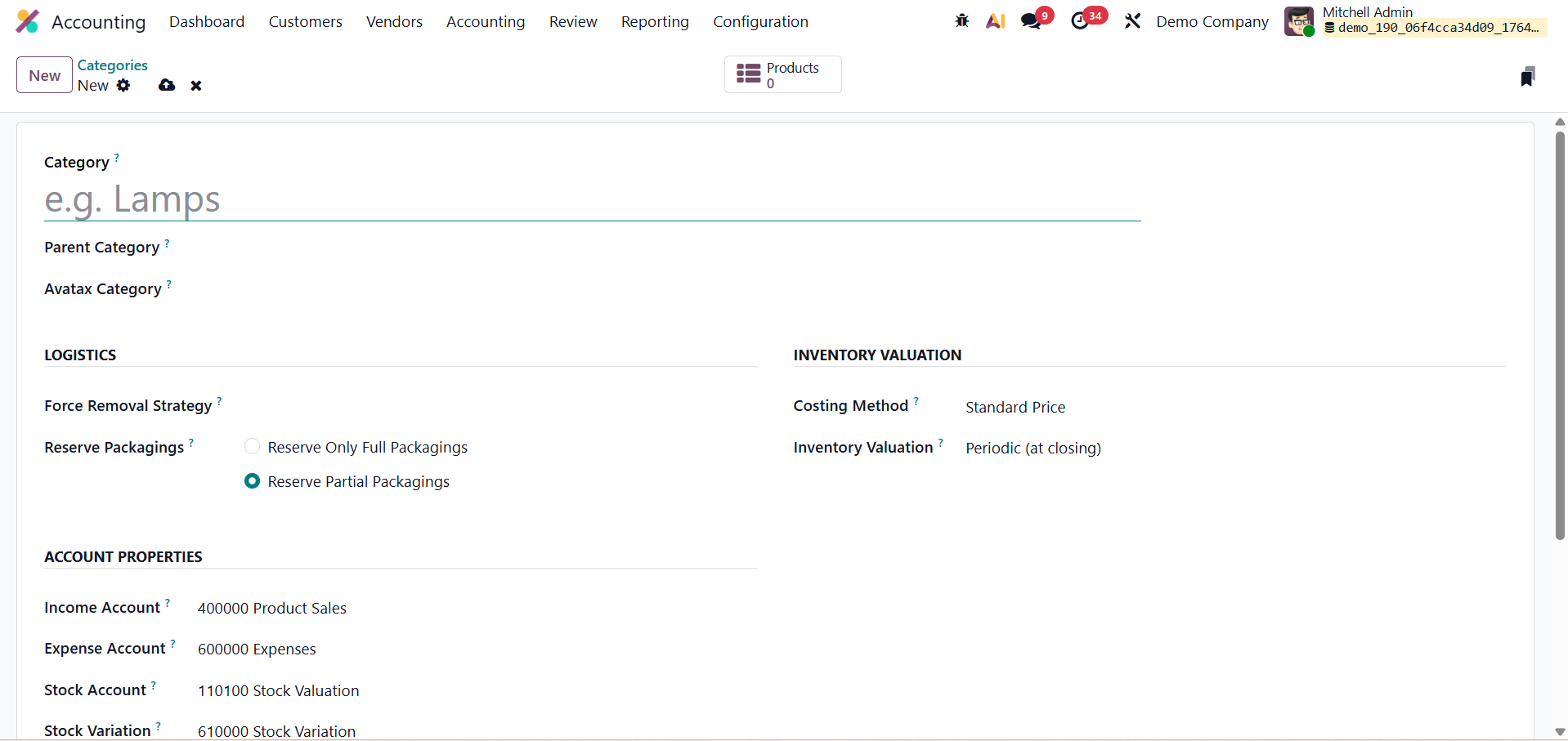This screenshot has width=1568, height=741.
Task: Open the debug bug icon menu
Action: [961, 21]
